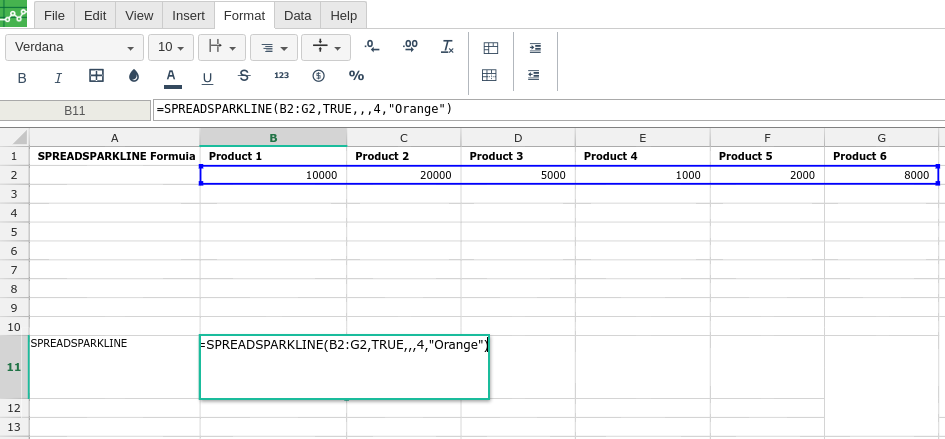This screenshot has width=945, height=439.
Task: Click the fill color droplet icon
Action: point(134,75)
